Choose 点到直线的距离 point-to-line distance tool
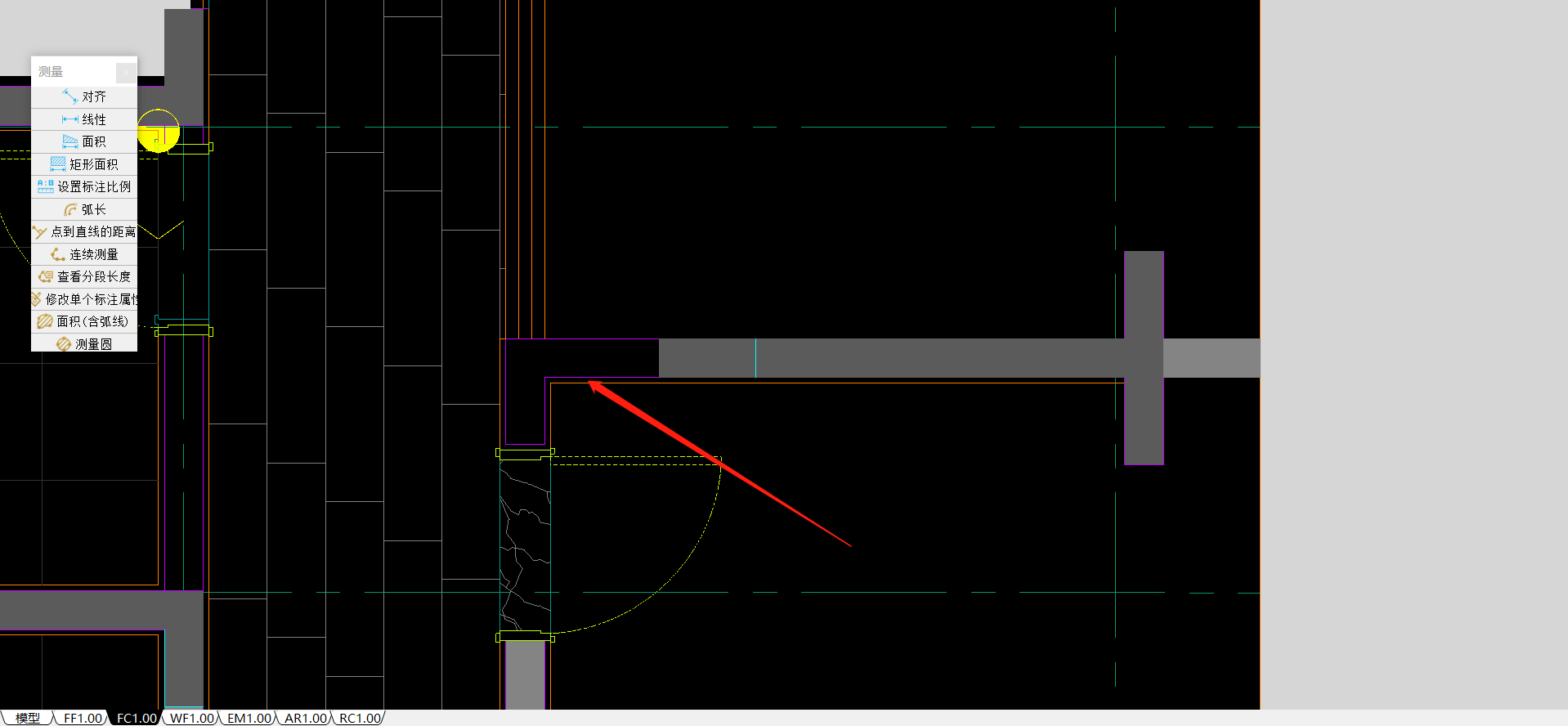 tap(84, 231)
